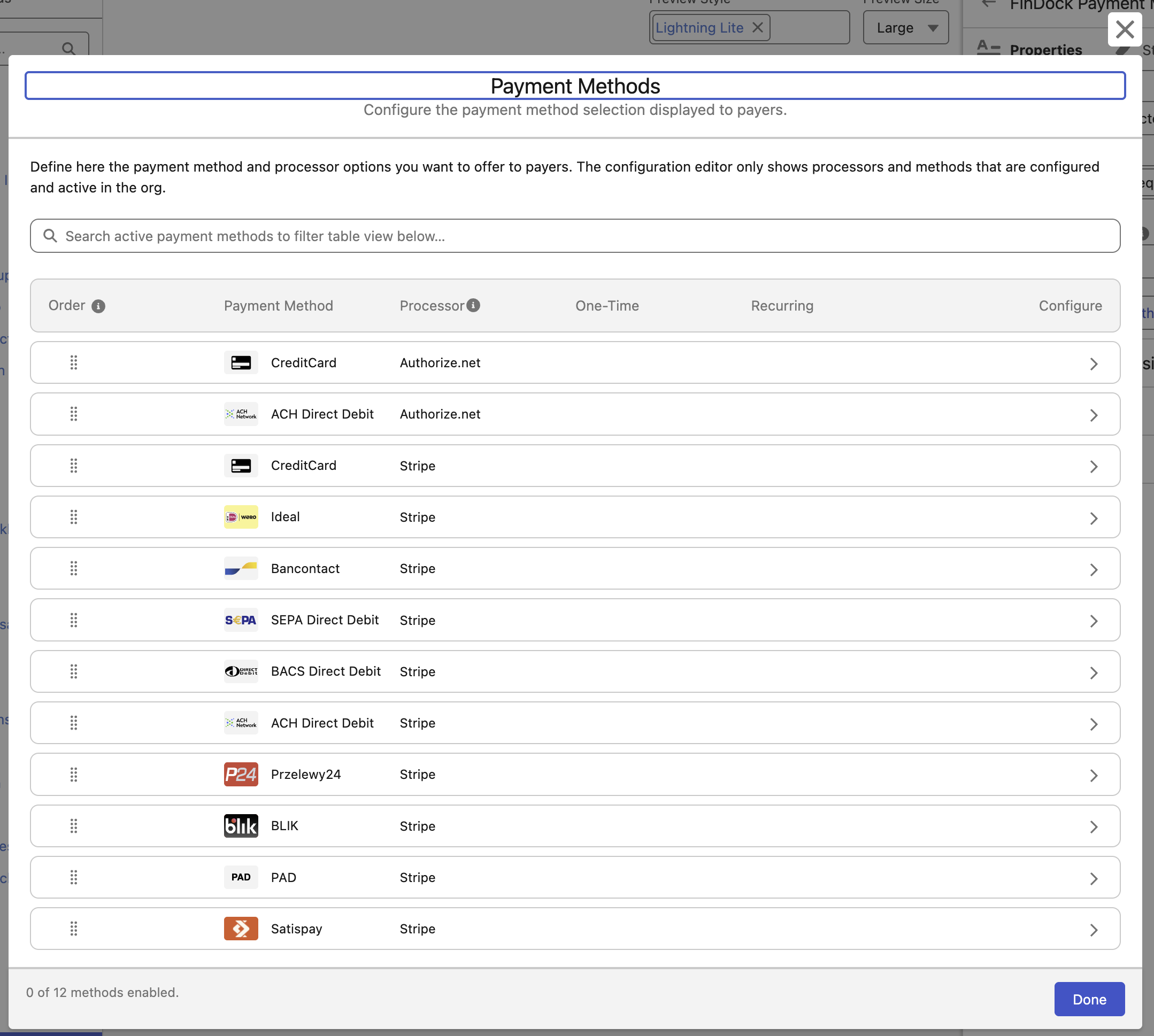This screenshot has height=1036, width=1154.
Task: Click drag handle for Ideal row
Action: coord(73,517)
